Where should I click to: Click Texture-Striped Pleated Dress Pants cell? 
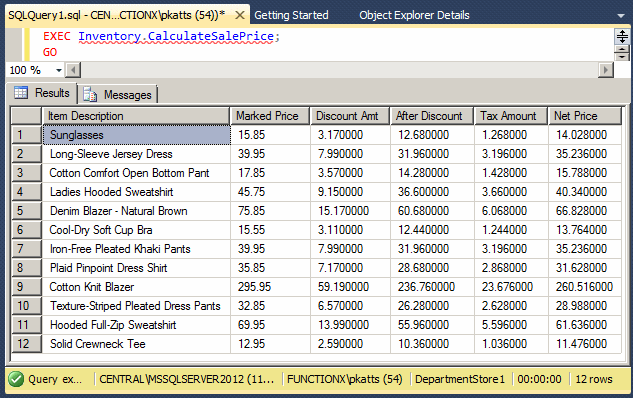point(136,306)
